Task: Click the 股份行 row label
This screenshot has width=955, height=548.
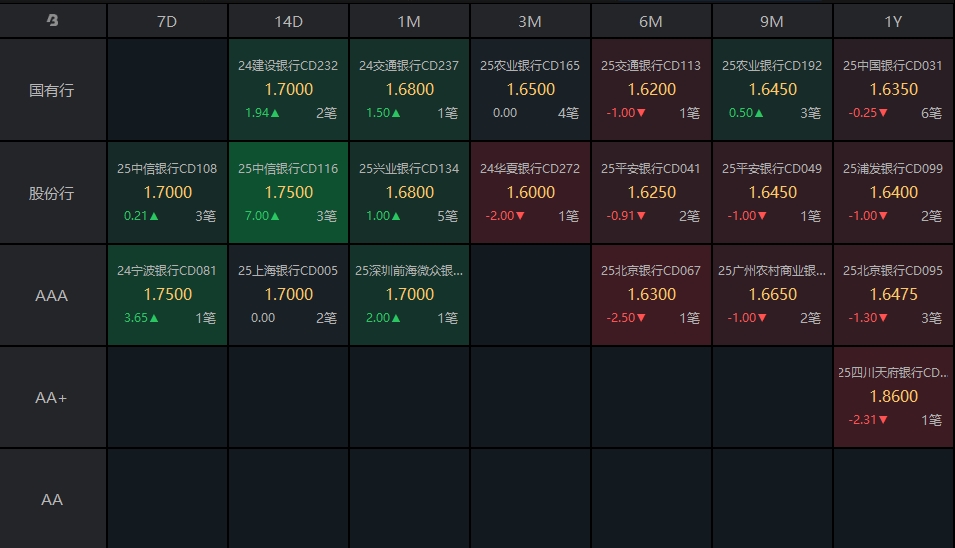Action: 52,193
